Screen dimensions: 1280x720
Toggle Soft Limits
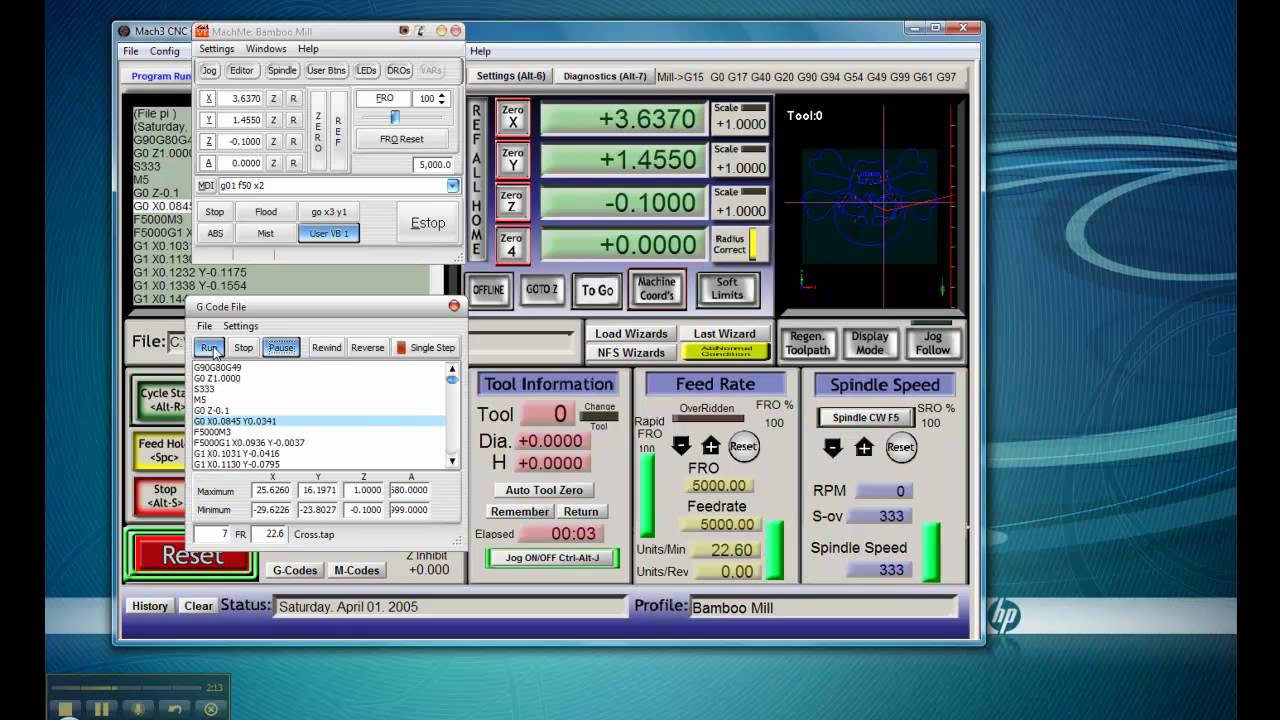pos(727,289)
